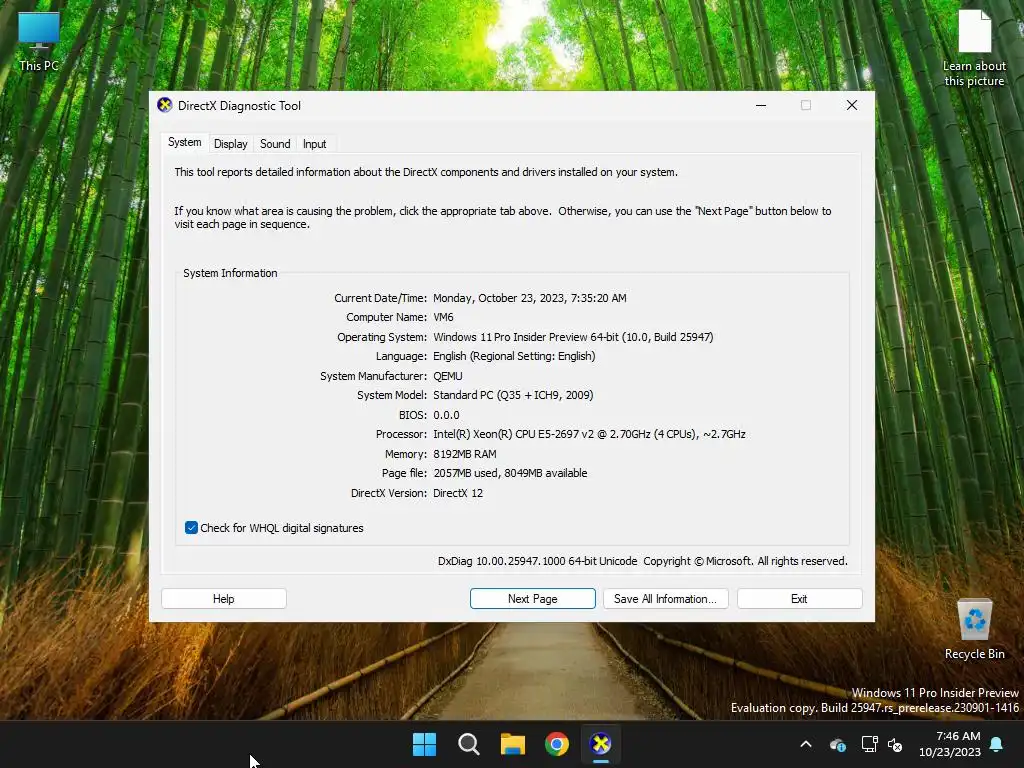Click the muted volume tray icon
Viewport: 1024px width, 768px height.
(x=895, y=744)
